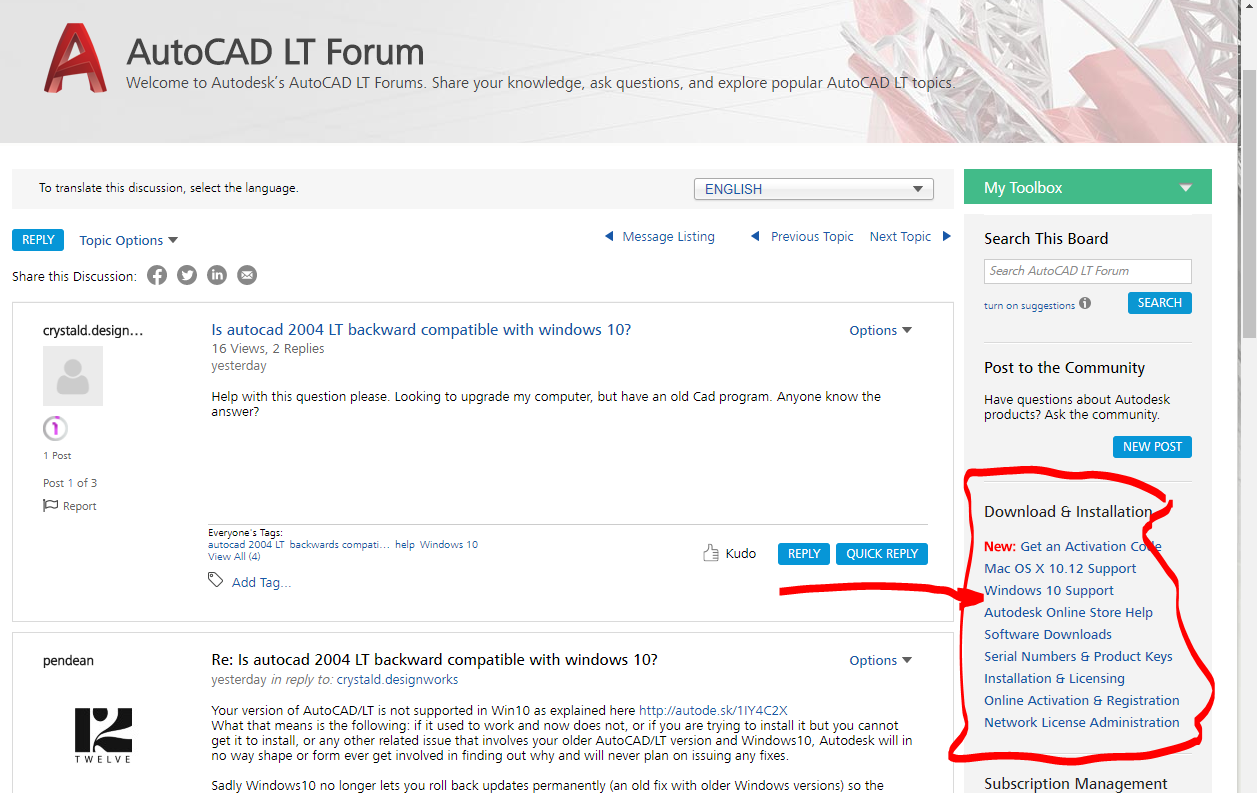Viewport: 1257px width, 793px height.
Task: Click "Post 1 of 3" text
Action: (70, 483)
